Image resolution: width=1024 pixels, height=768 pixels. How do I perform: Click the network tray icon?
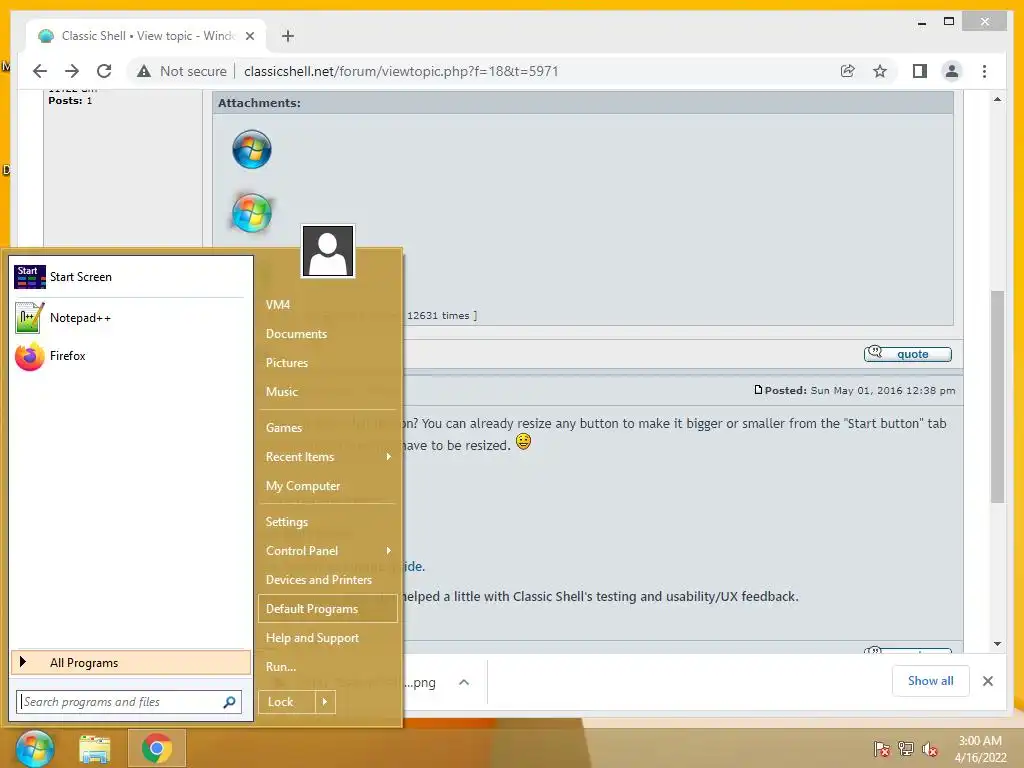[x=906, y=749]
